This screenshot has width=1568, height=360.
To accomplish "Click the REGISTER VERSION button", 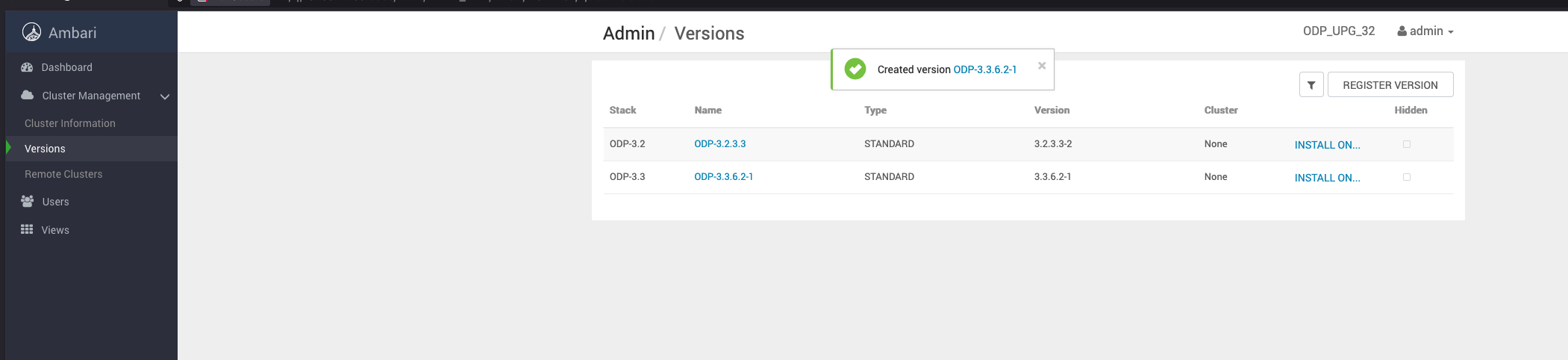I will tap(1390, 85).
